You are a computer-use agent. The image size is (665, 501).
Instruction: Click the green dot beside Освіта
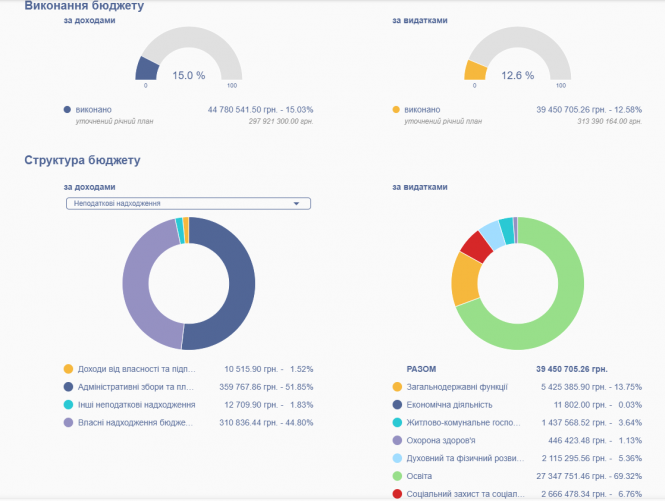(x=397, y=476)
